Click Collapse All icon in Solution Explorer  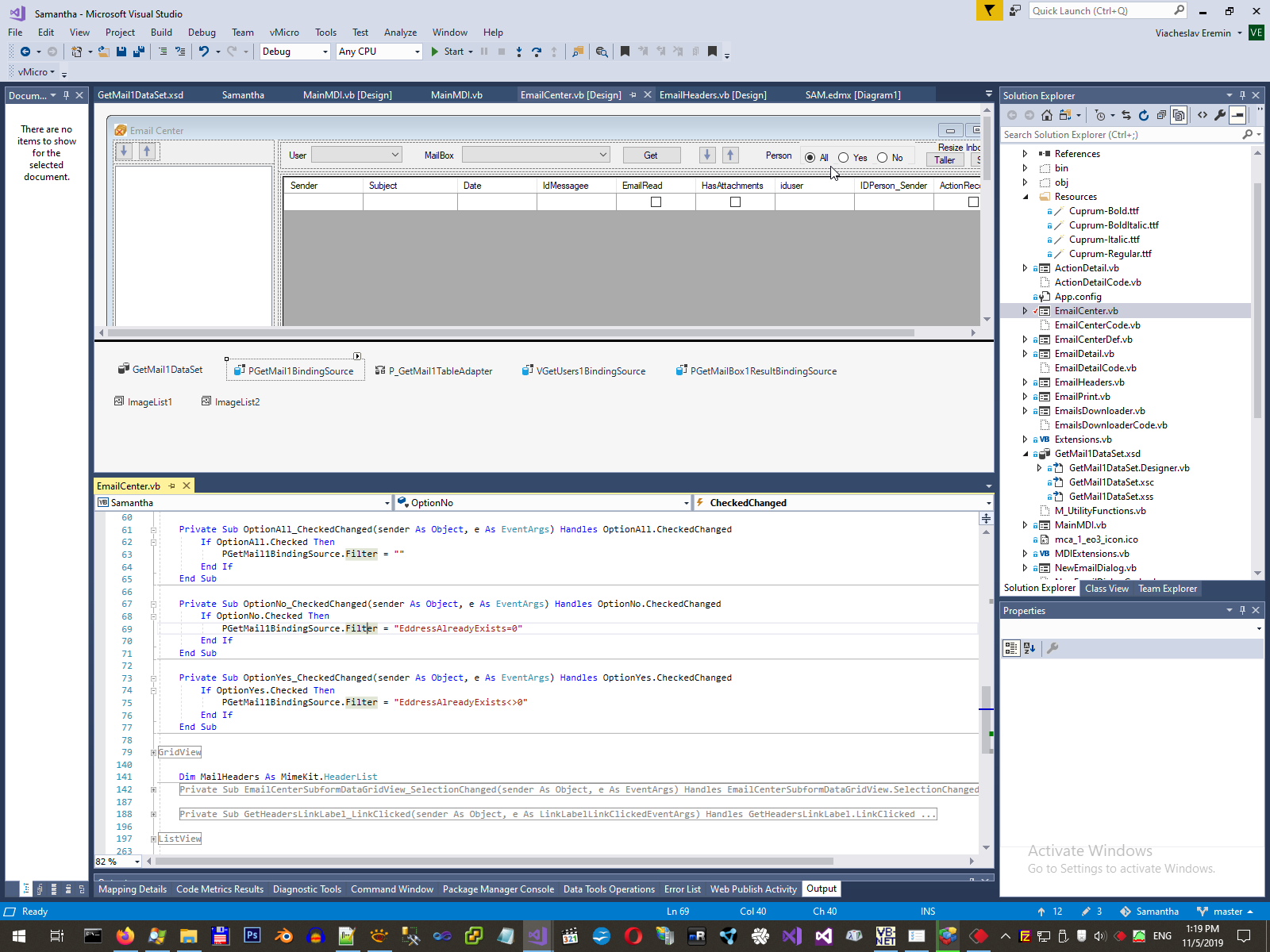[1161, 115]
